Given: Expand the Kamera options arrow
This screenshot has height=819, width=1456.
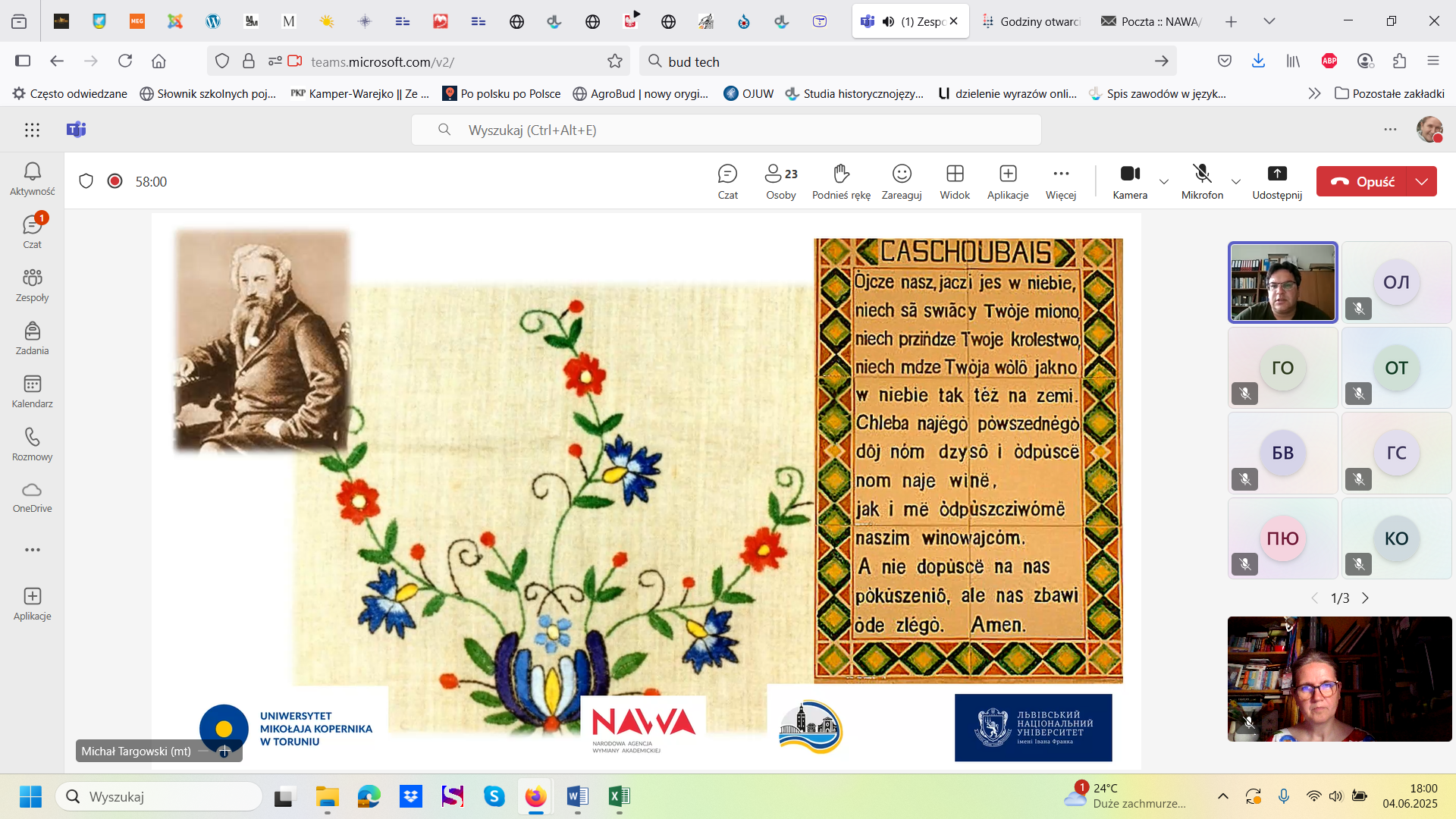Looking at the screenshot, I should click(x=1164, y=181).
